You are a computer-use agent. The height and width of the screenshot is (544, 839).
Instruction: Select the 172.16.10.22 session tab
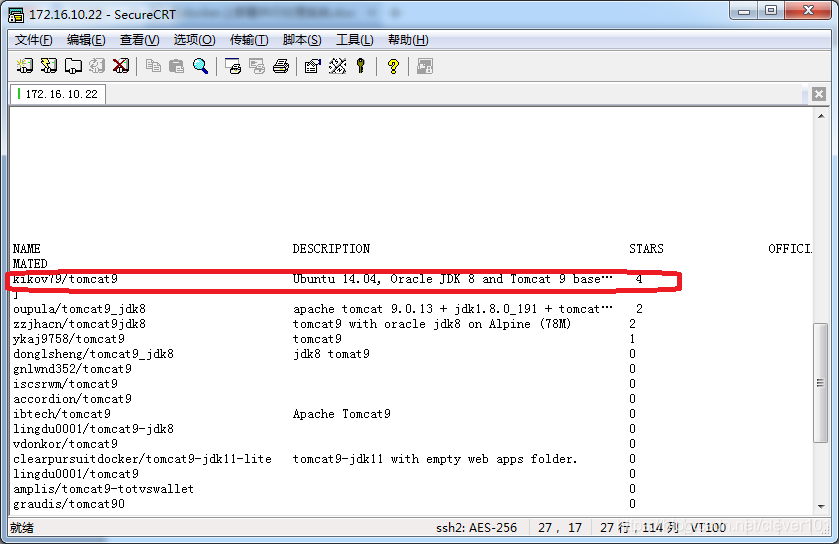tap(58, 94)
